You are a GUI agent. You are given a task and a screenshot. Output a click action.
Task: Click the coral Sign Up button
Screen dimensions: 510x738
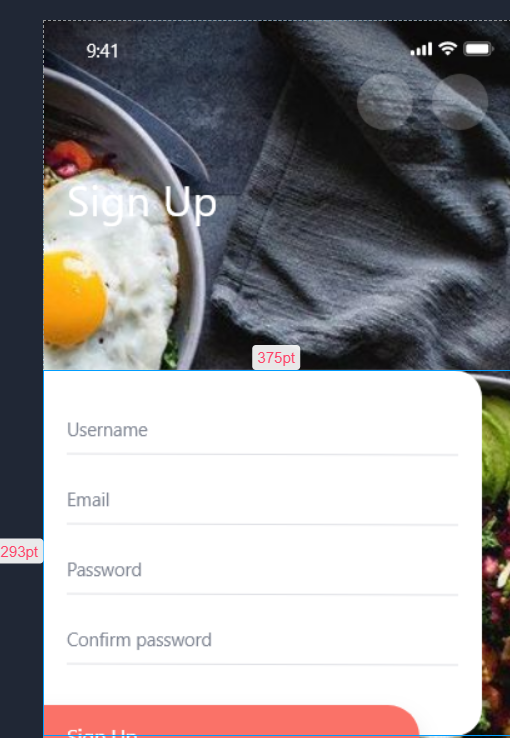(x=231, y=721)
